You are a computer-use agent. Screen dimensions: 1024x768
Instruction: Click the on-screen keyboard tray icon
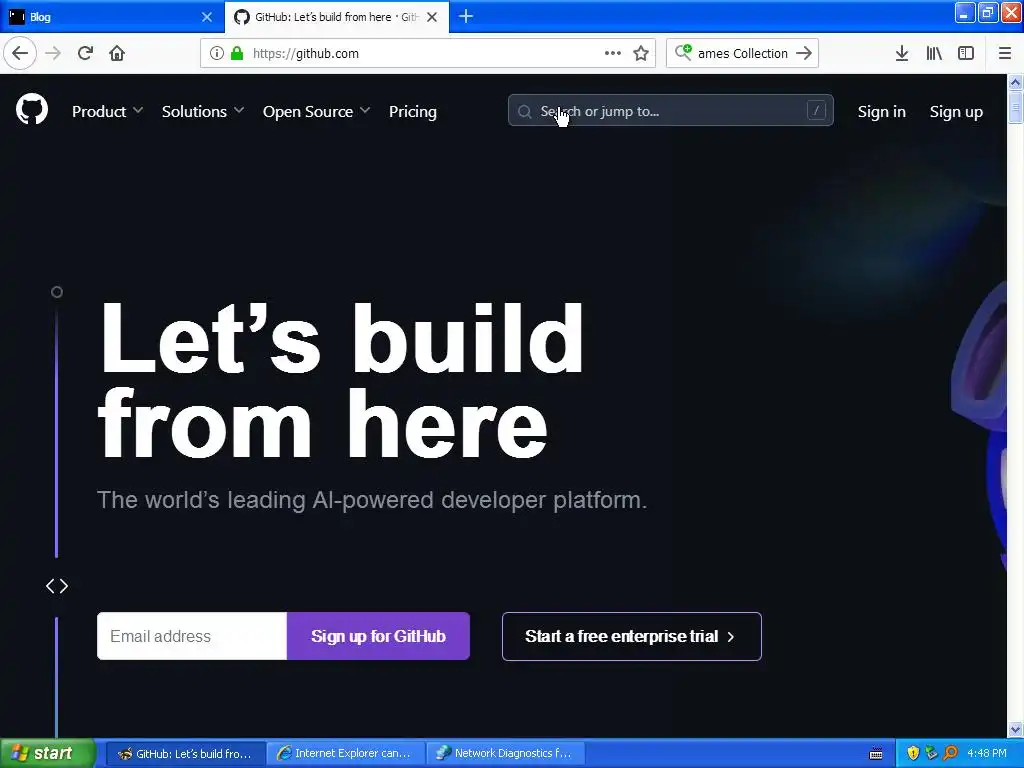(x=876, y=754)
